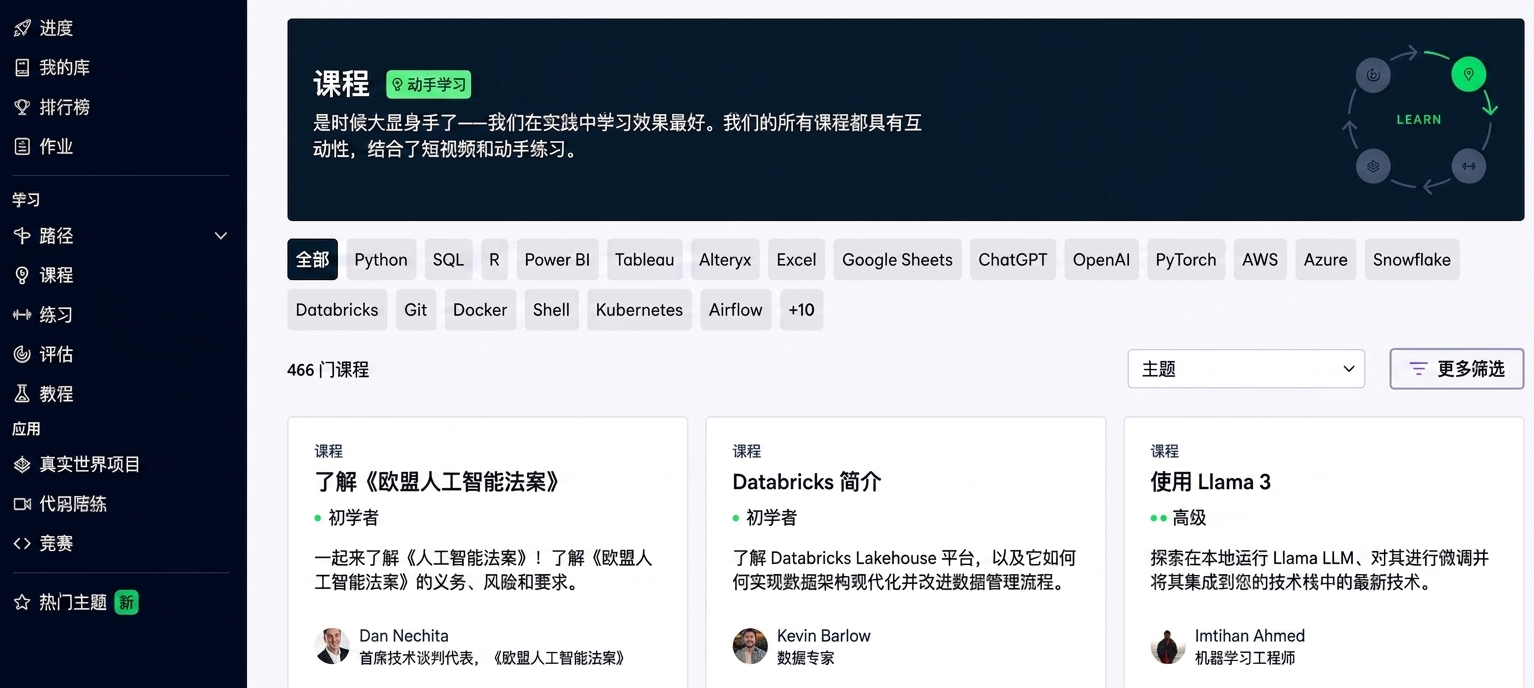The height and width of the screenshot is (688, 1534).
Task: Filter courses by R
Action: (494, 260)
